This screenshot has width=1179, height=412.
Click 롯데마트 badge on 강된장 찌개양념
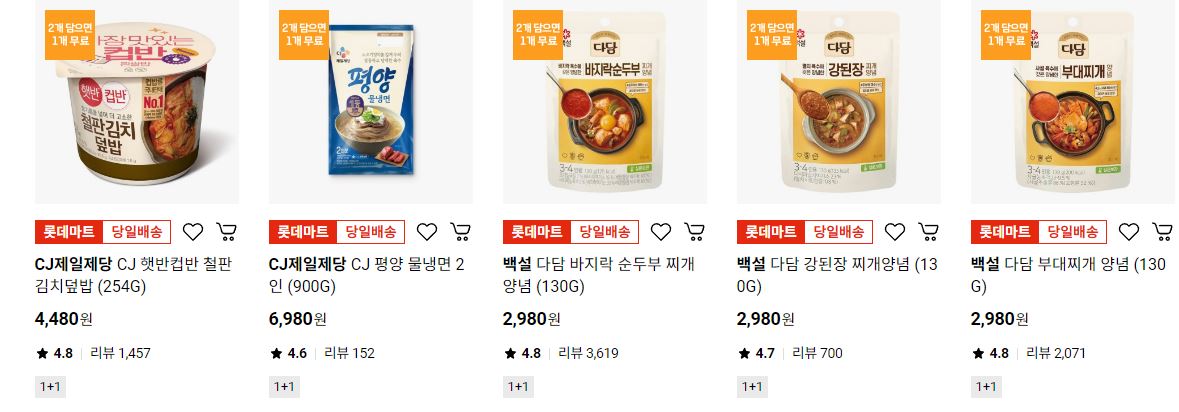pyautogui.click(x=771, y=232)
